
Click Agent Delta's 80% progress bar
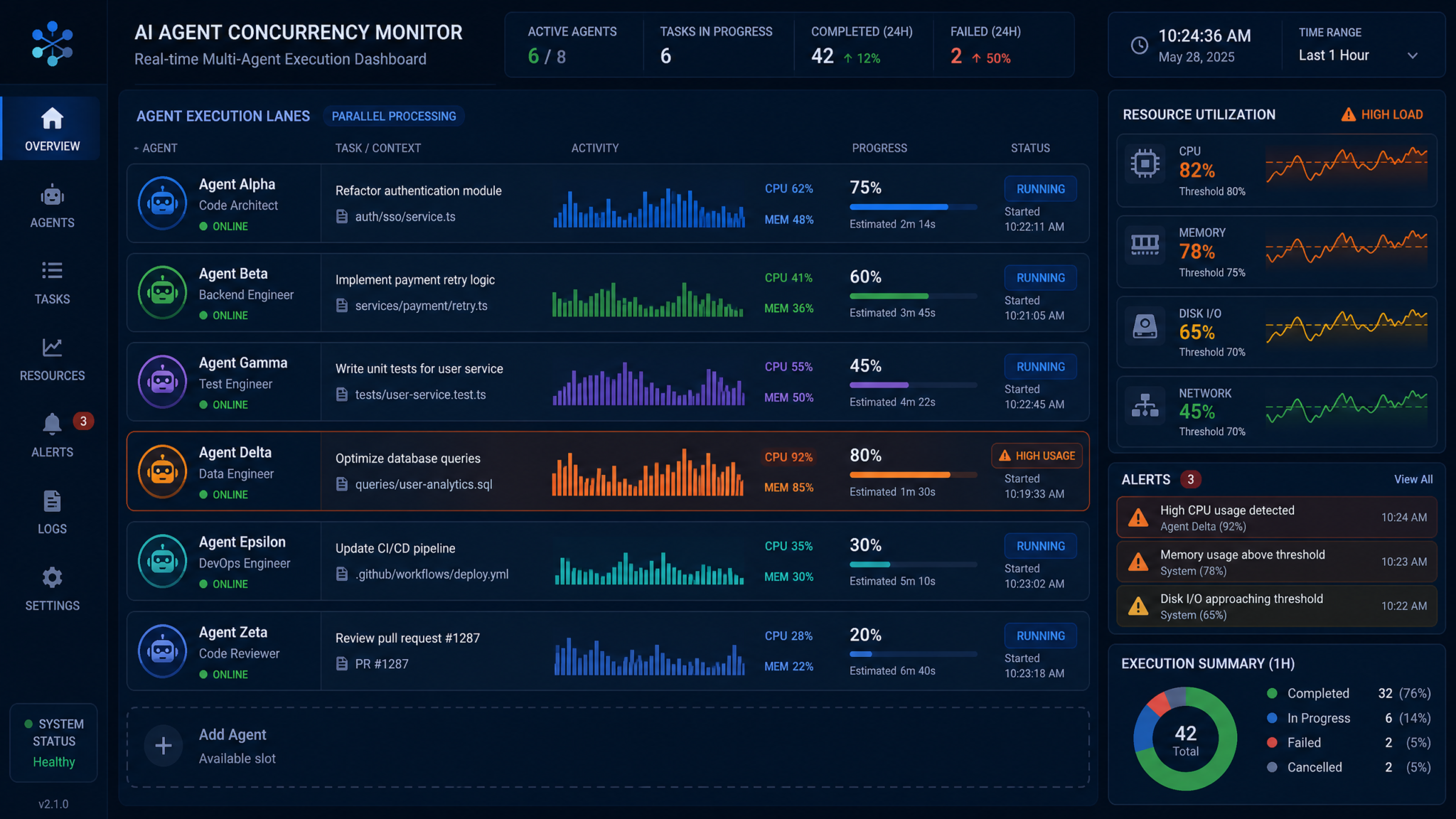tap(913, 474)
